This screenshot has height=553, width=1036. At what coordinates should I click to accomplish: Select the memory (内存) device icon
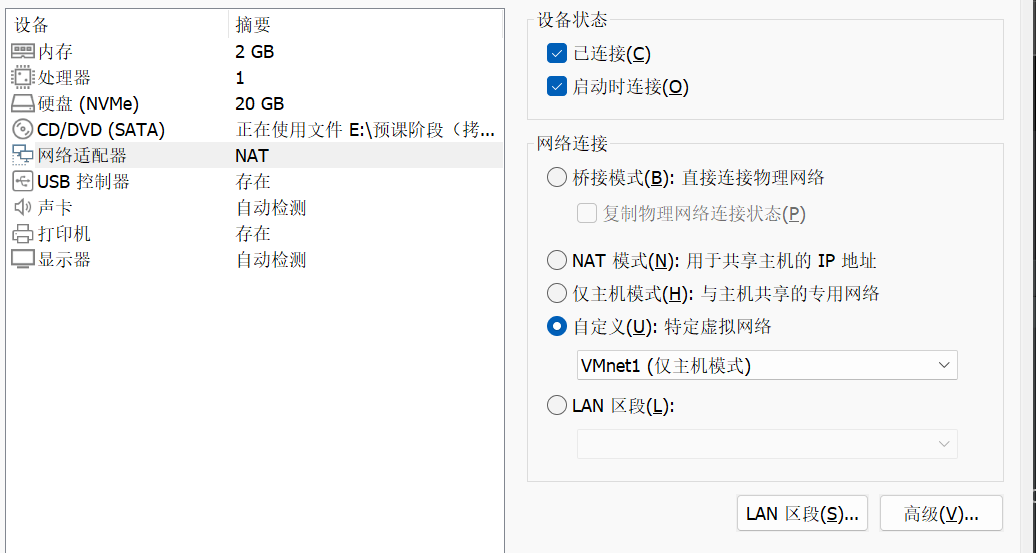pos(22,51)
